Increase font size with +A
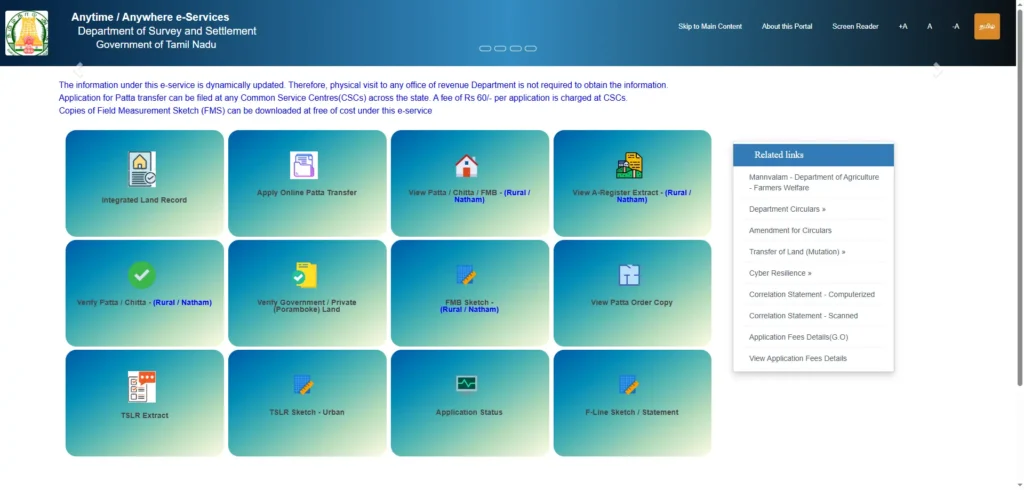 903,27
